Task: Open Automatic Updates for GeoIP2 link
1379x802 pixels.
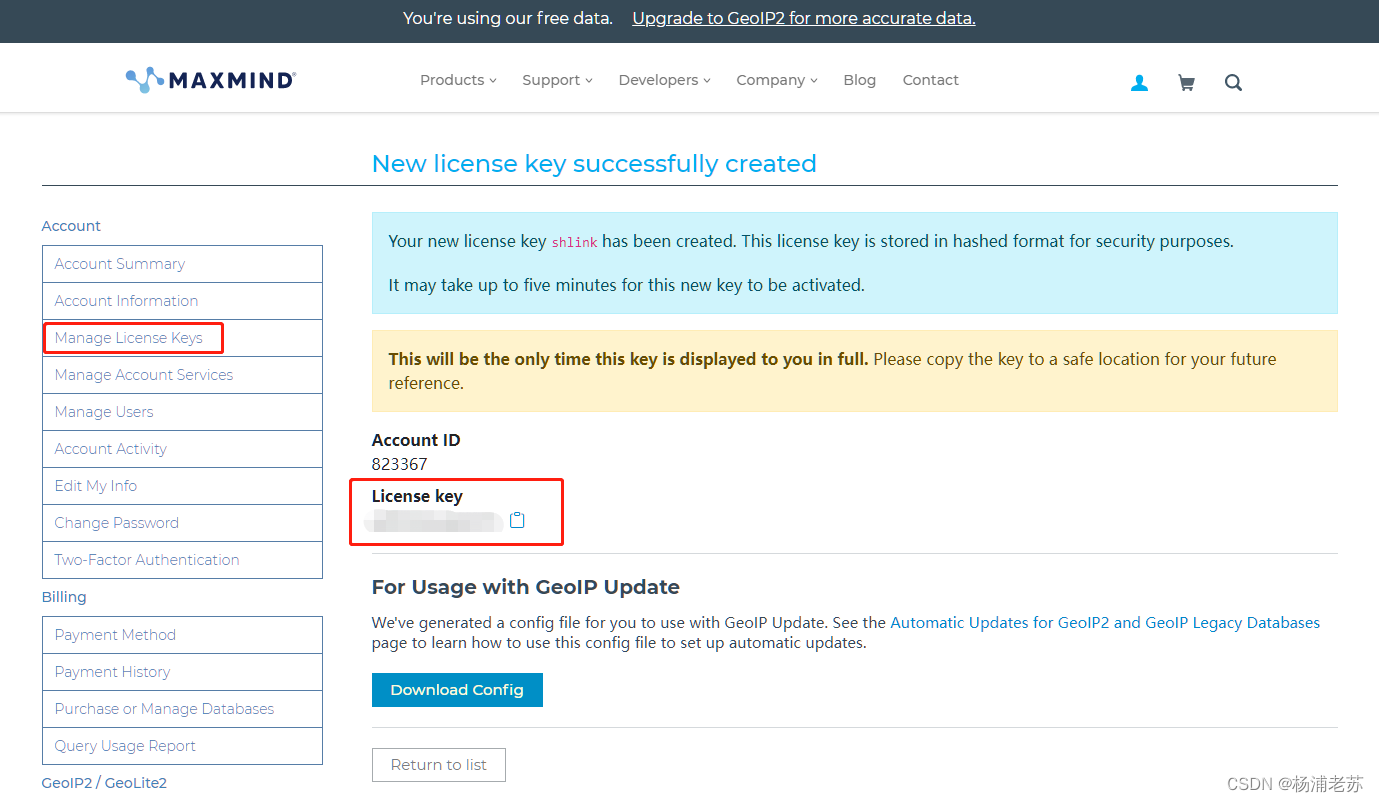Action: click(x=1105, y=623)
